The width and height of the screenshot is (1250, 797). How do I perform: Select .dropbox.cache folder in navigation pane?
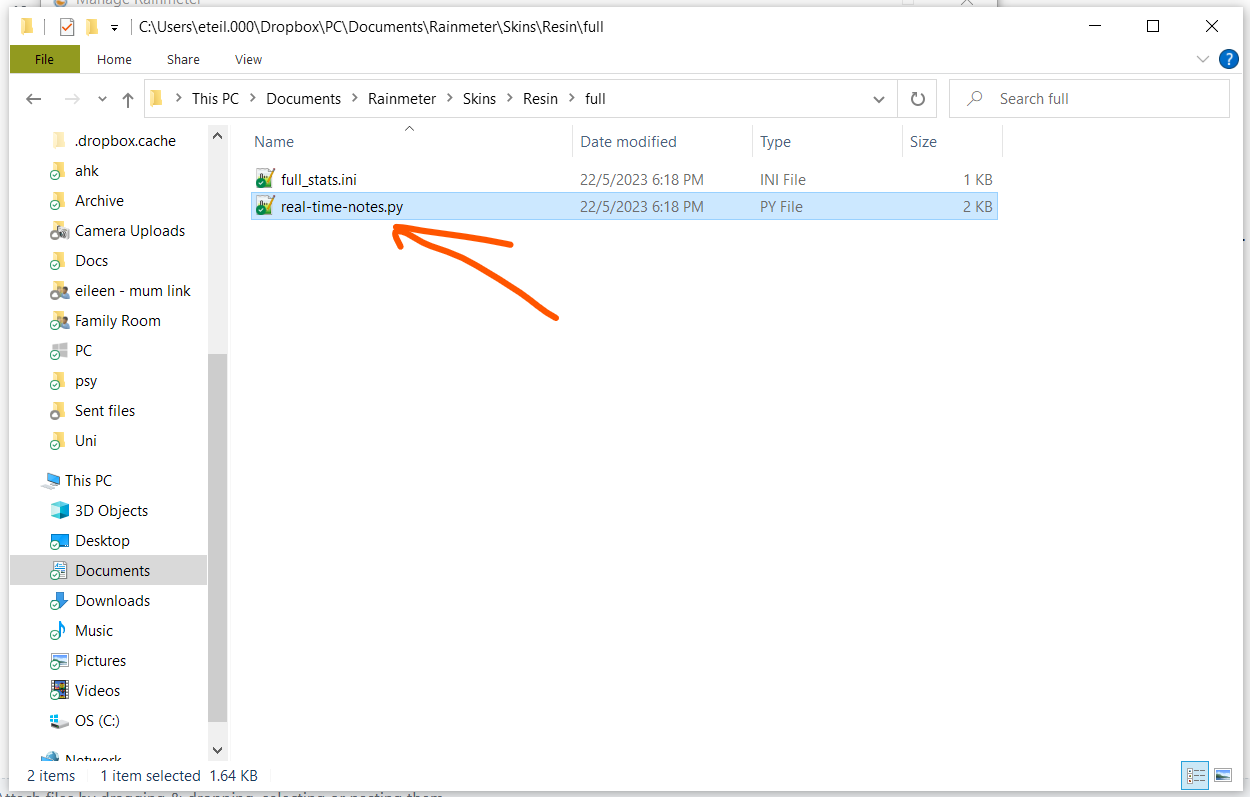(125, 141)
